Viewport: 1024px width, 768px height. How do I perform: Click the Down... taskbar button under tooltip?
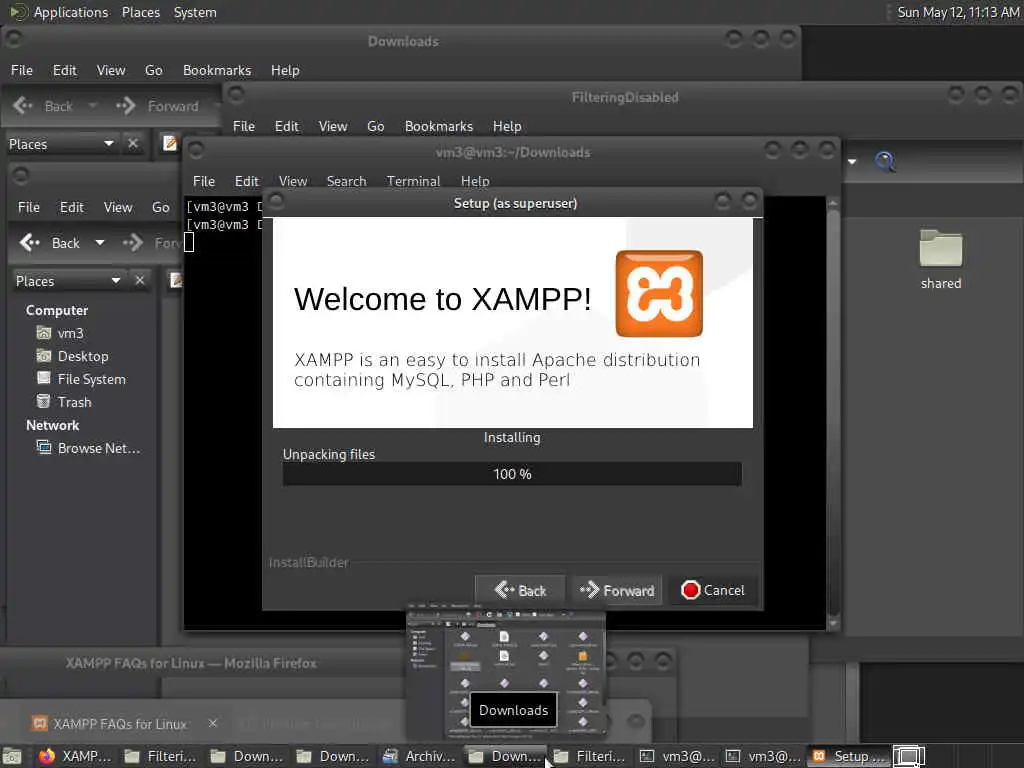(x=506, y=756)
